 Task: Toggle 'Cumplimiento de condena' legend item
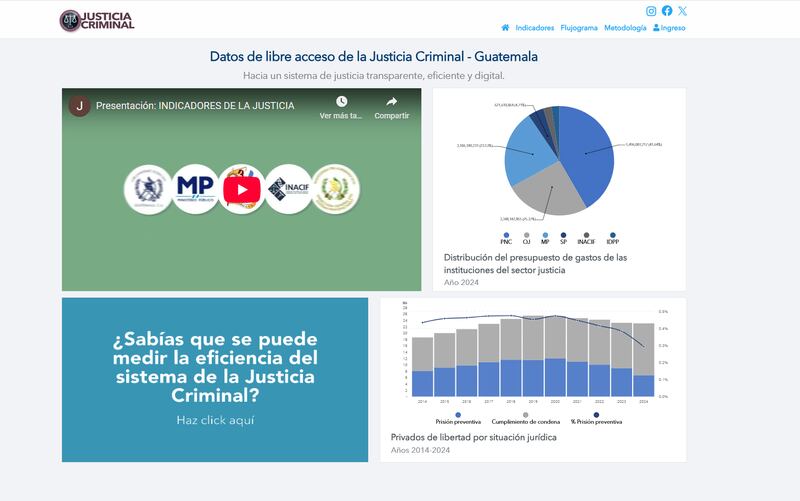tap(526, 418)
